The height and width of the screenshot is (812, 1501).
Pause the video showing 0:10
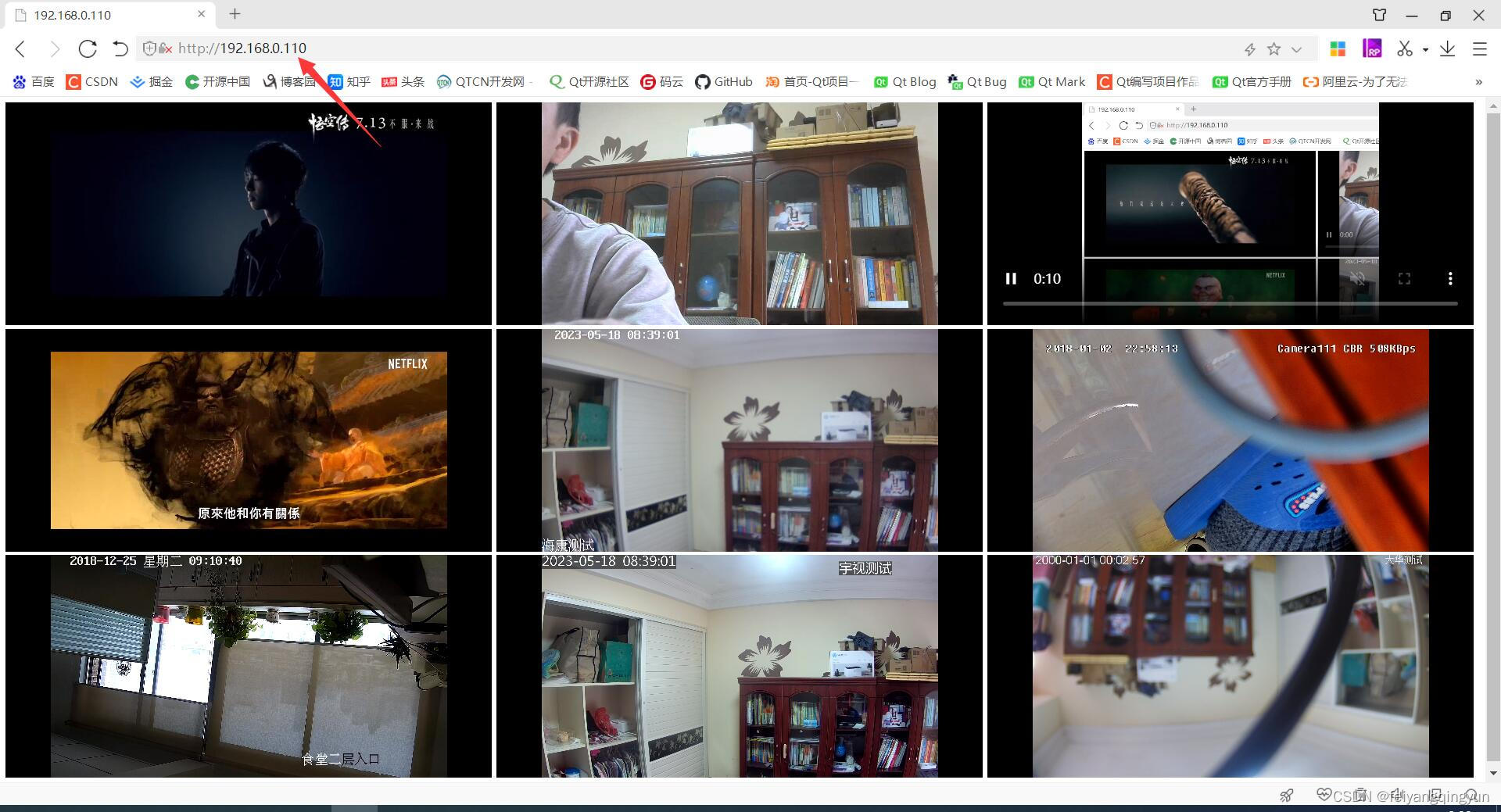1011,278
